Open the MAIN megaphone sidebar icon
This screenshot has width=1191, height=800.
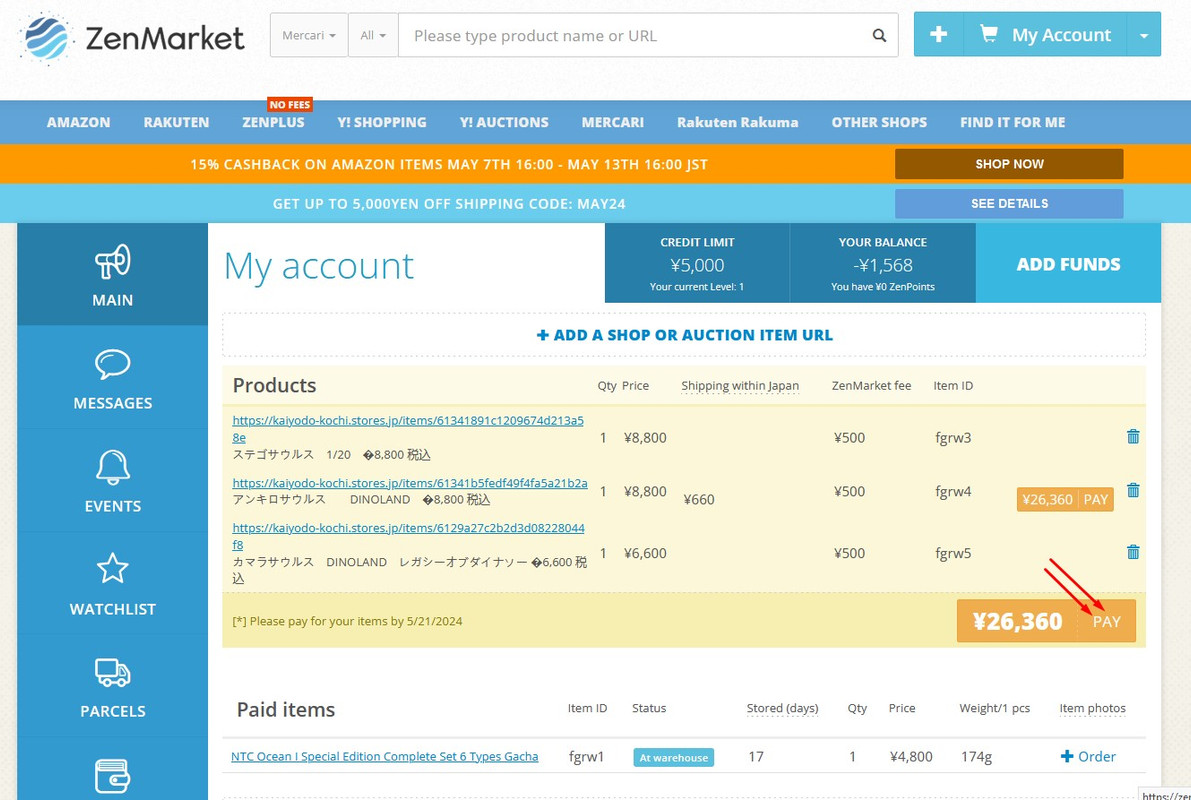click(x=112, y=262)
